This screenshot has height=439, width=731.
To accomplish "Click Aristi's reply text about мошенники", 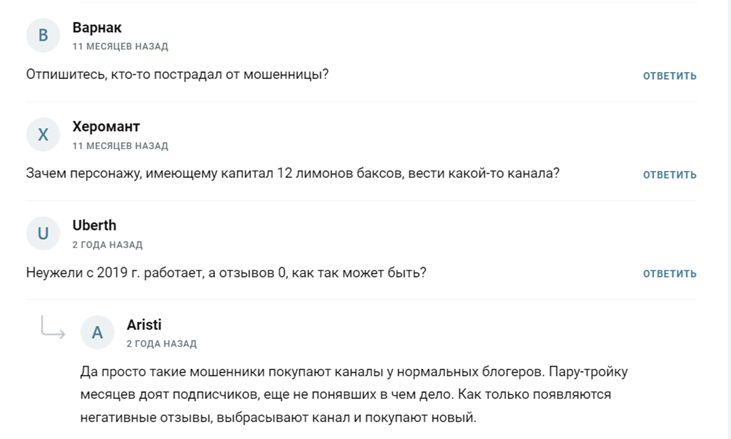I will coord(354,394).
